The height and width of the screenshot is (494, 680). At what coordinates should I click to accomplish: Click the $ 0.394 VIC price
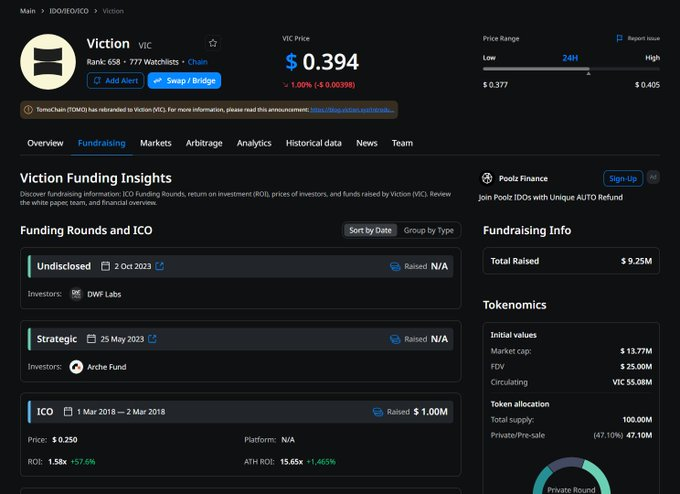coord(322,62)
